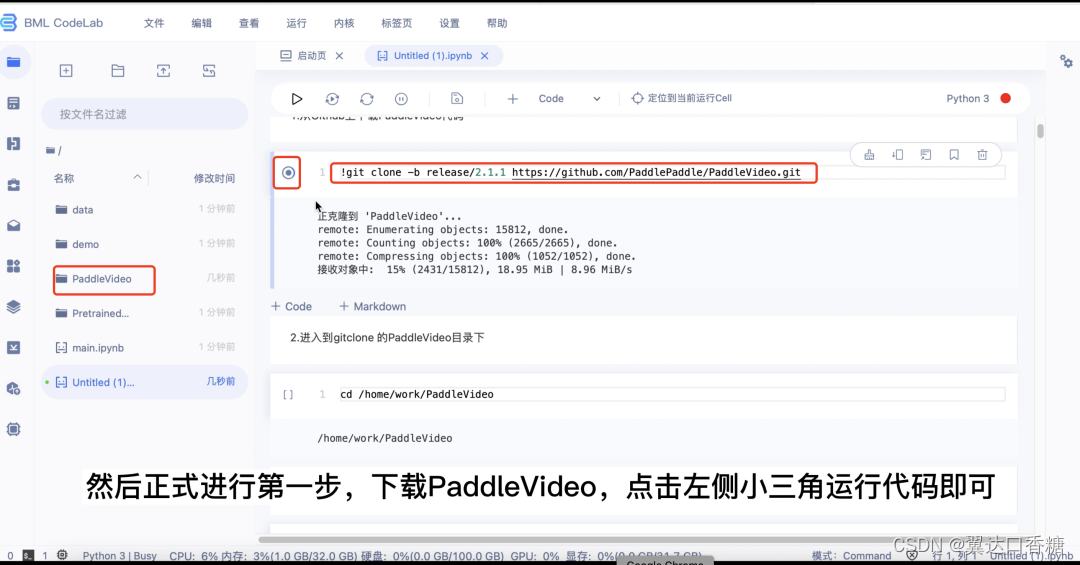The height and width of the screenshot is (565, 1080).
Task: Click status bar terminal icon
Action: click(x=28, y=555)
